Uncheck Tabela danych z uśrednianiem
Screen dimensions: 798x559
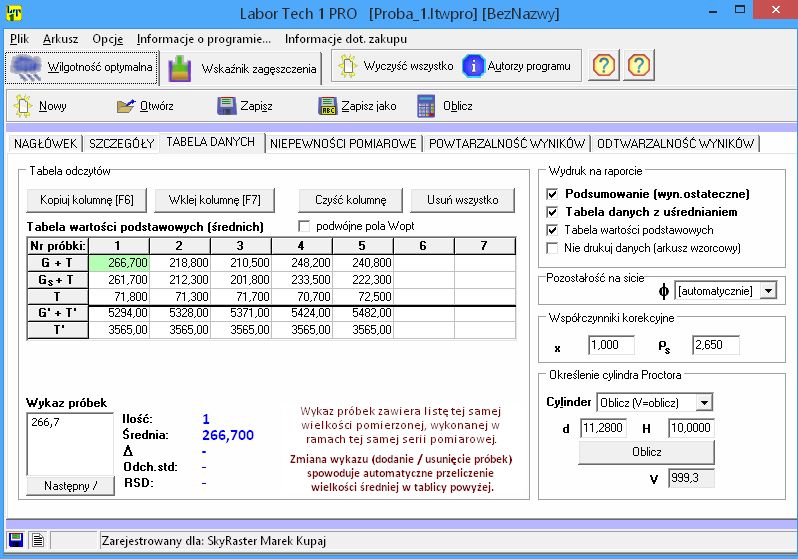point(553,212)
